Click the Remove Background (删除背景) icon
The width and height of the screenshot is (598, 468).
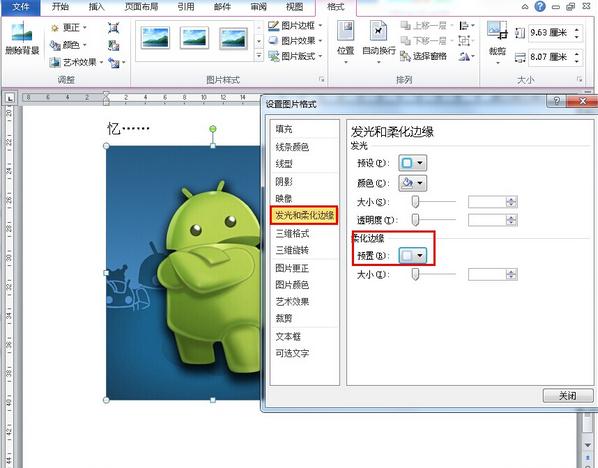(x=21, y=32)
